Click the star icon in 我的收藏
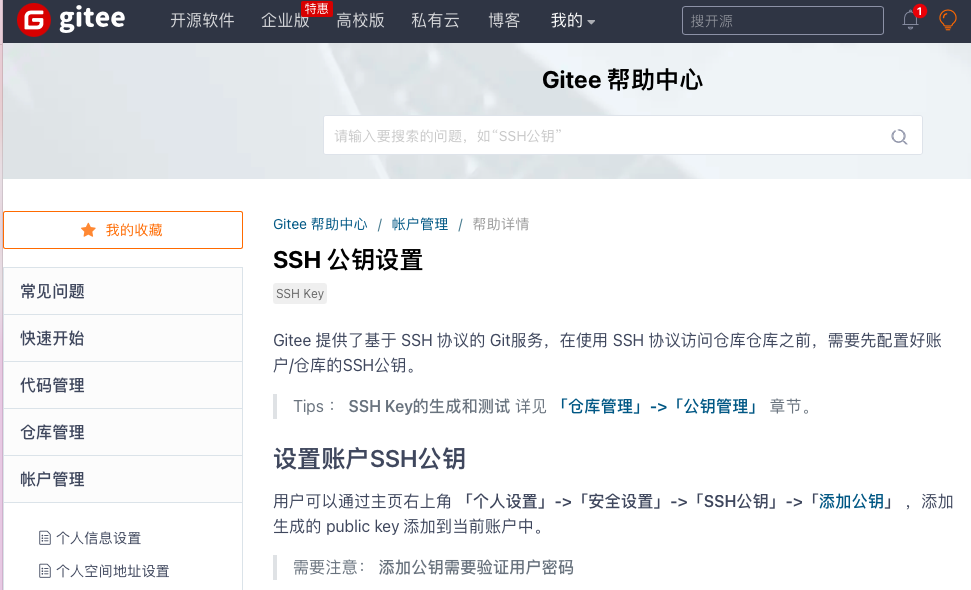The width and height of the screenshot is (971, 590). pyautogui.click(x=88, y=230)
